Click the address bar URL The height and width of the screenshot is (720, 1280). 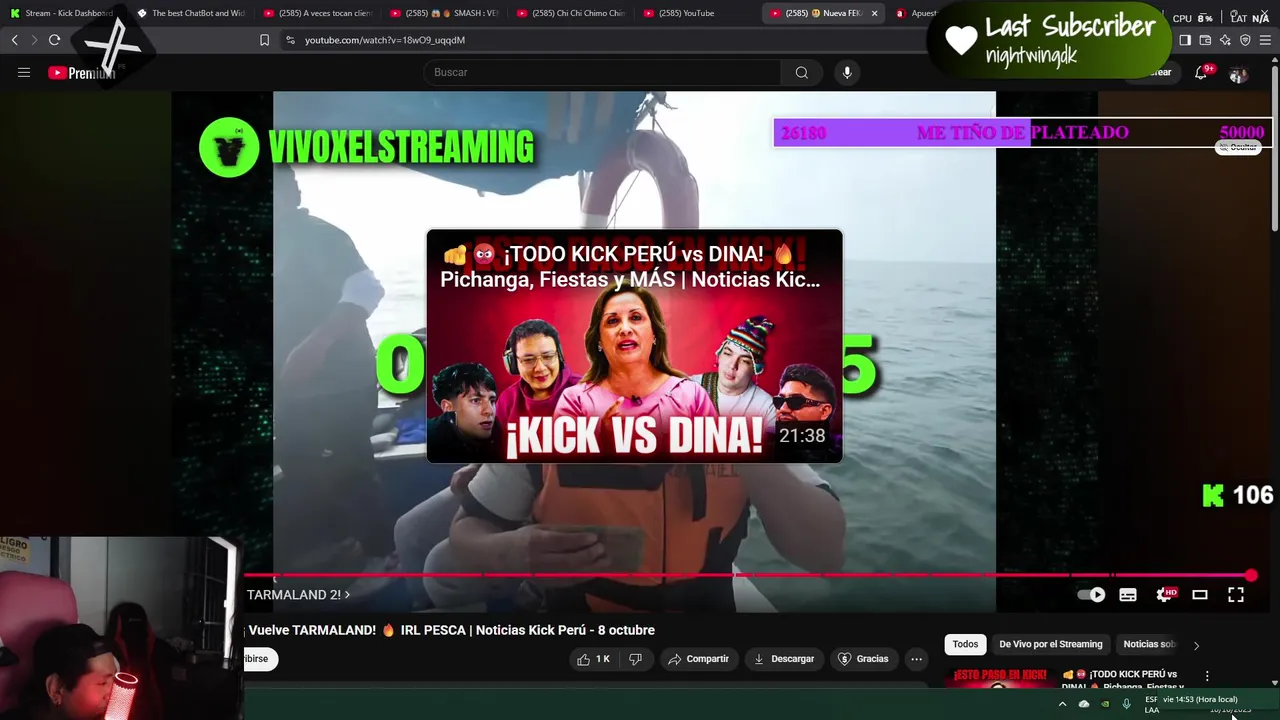385,40
